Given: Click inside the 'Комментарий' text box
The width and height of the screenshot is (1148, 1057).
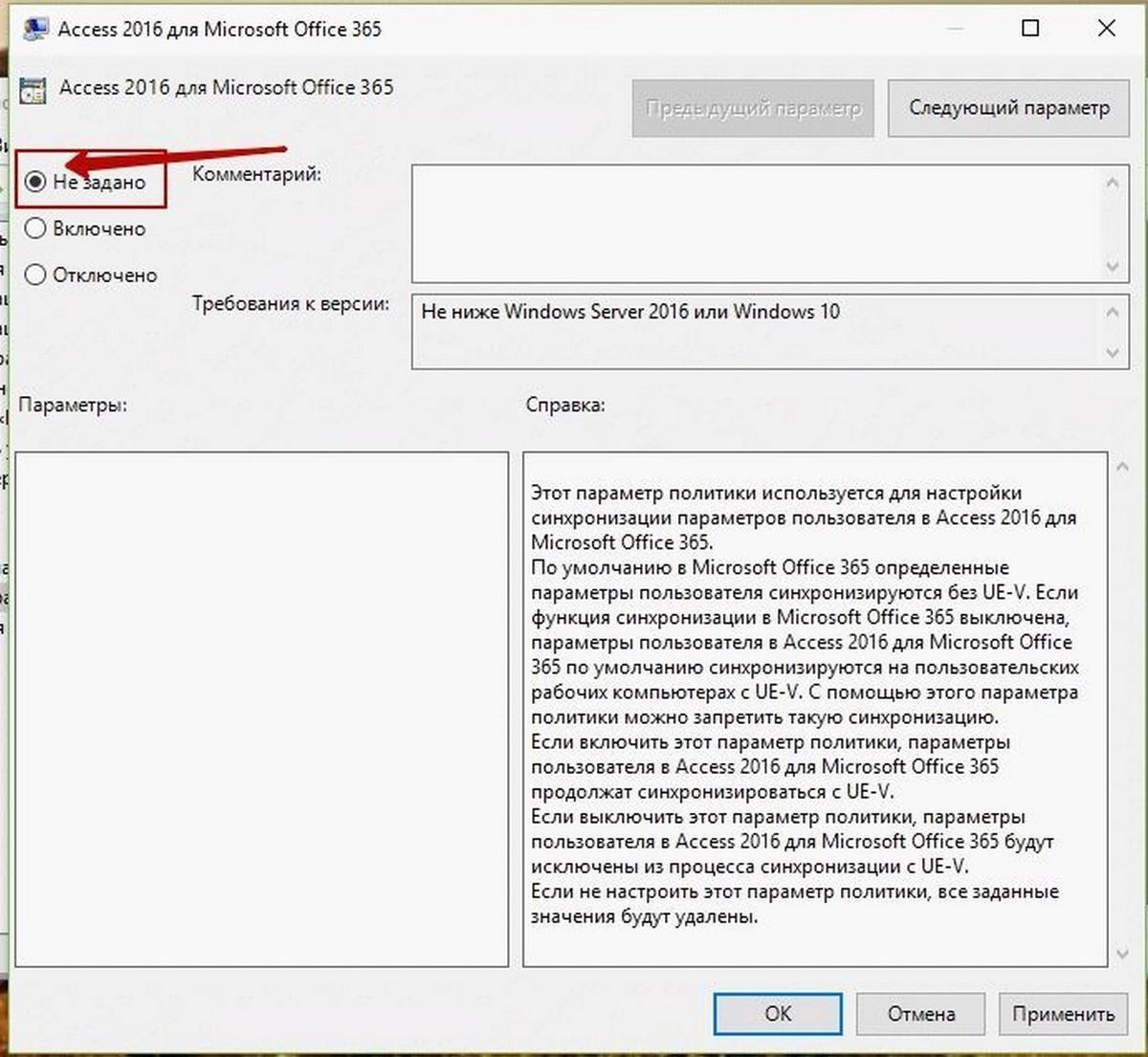Looking at the screenshot, I should [x=756, y=224].
